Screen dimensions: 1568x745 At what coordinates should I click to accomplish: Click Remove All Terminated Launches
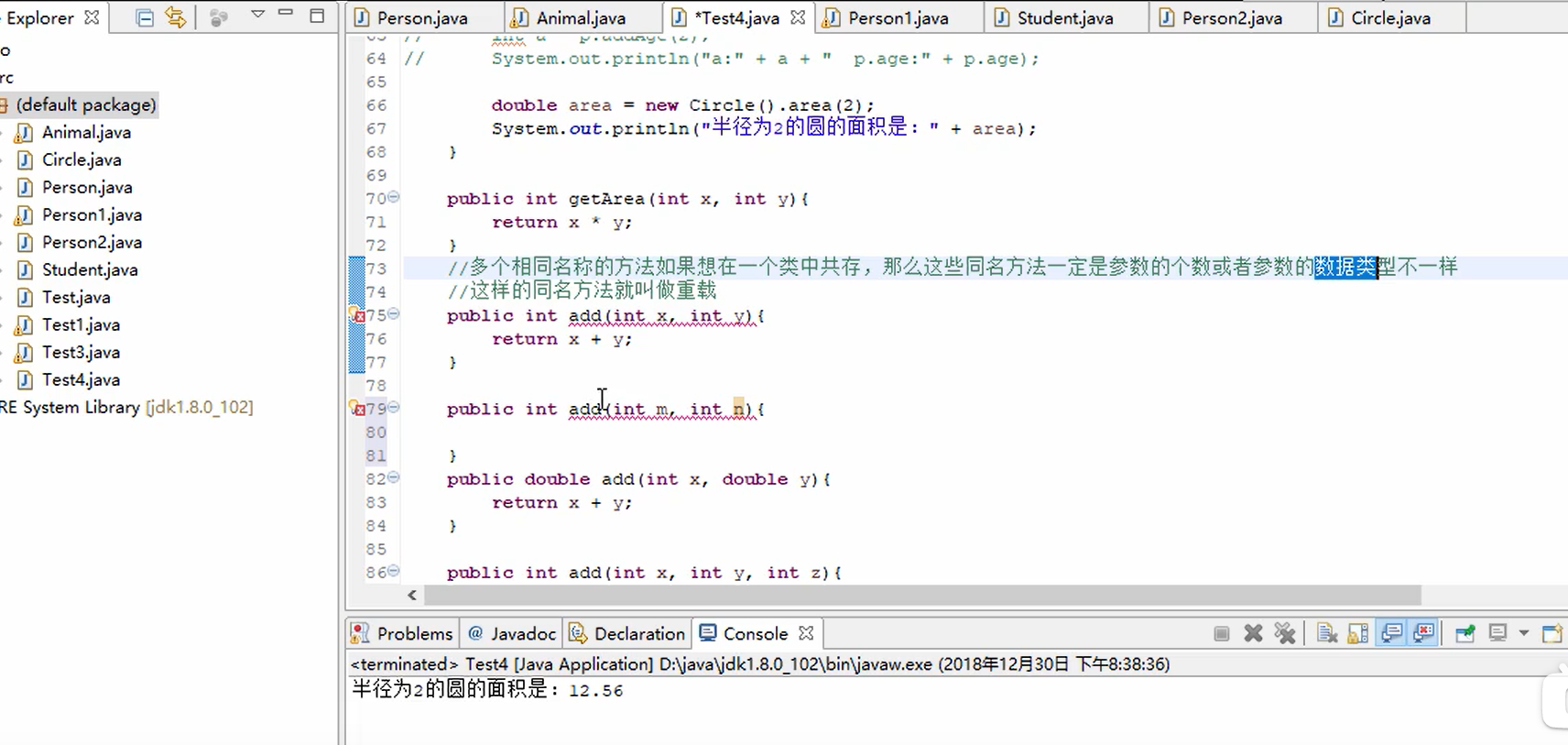coord(1285,633)
